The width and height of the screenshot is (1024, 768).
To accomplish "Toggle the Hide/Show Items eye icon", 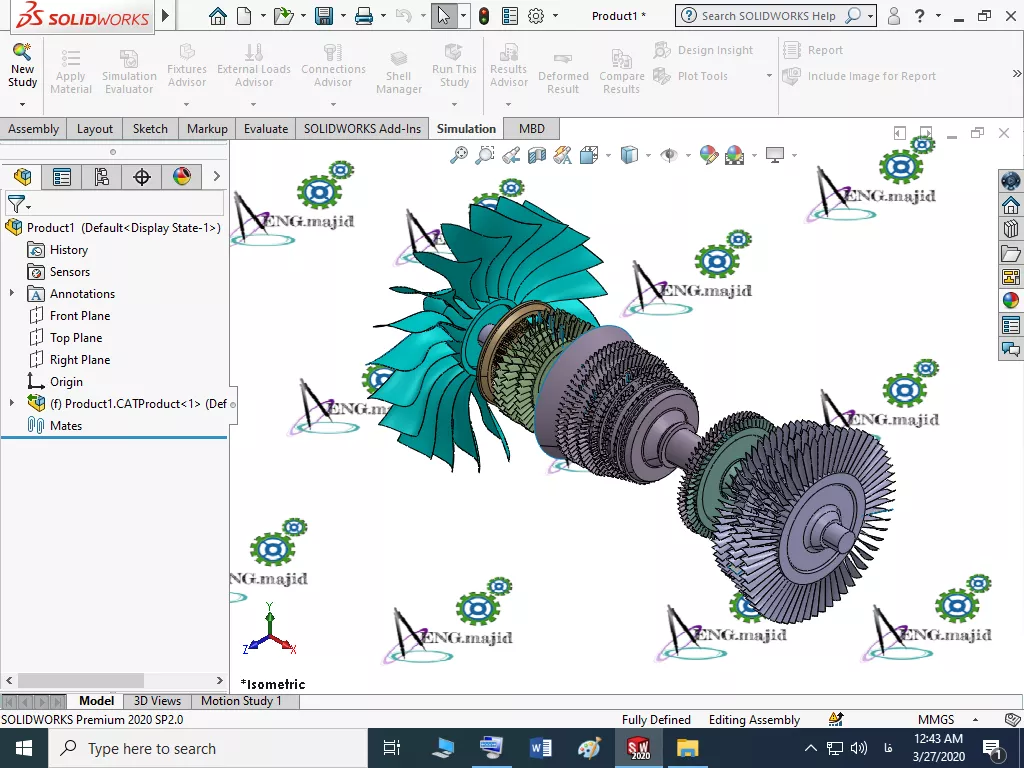I will click(x=669, y=155).
